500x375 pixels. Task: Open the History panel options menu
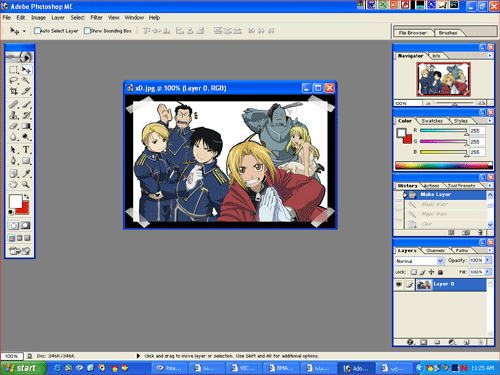tap(490, 185)
